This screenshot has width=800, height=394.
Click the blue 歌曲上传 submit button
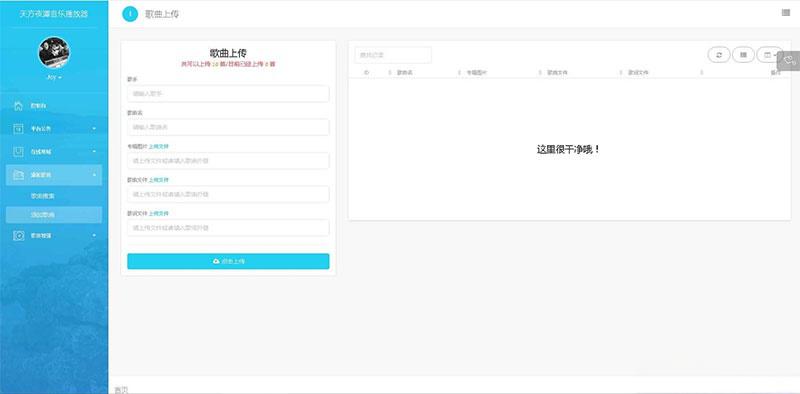coord(228,261)
